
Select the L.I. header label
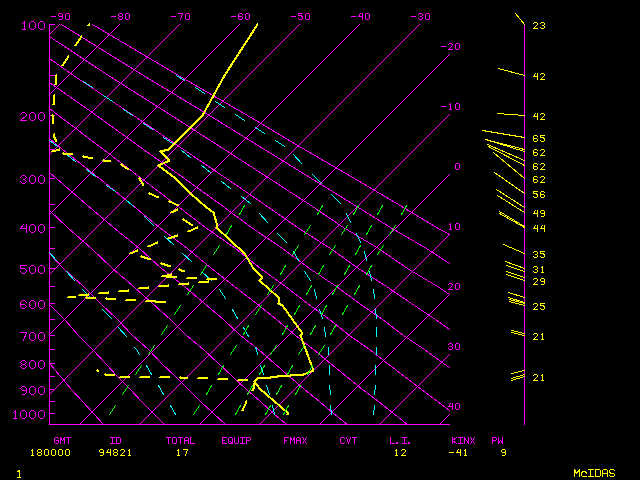coord(400,440)
